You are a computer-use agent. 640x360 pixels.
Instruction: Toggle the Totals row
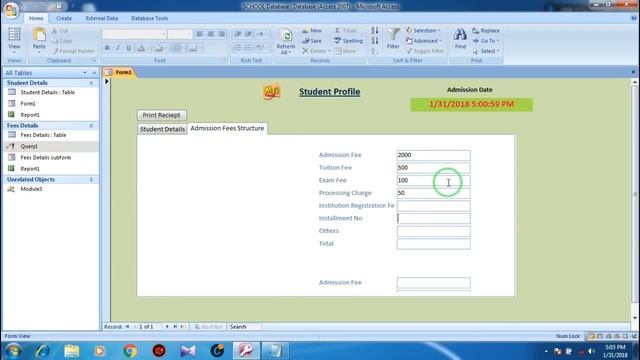(346, 31)
